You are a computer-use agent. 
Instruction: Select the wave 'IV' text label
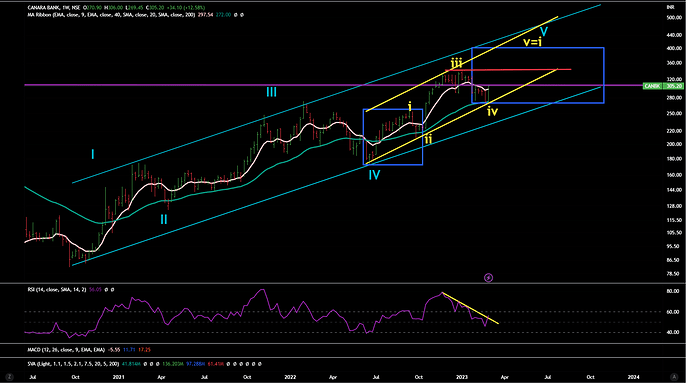pyautogui.click(x=374, y=175)
